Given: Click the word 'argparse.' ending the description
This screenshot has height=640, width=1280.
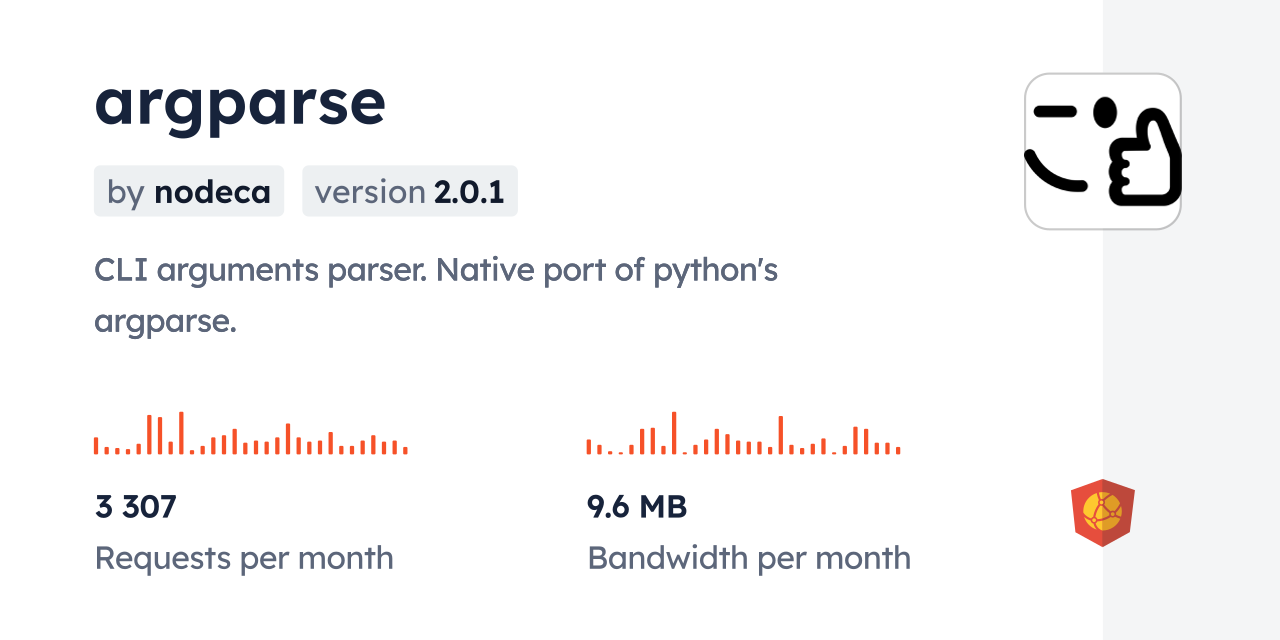Looking at the screenshot, I should click(165, 322).
